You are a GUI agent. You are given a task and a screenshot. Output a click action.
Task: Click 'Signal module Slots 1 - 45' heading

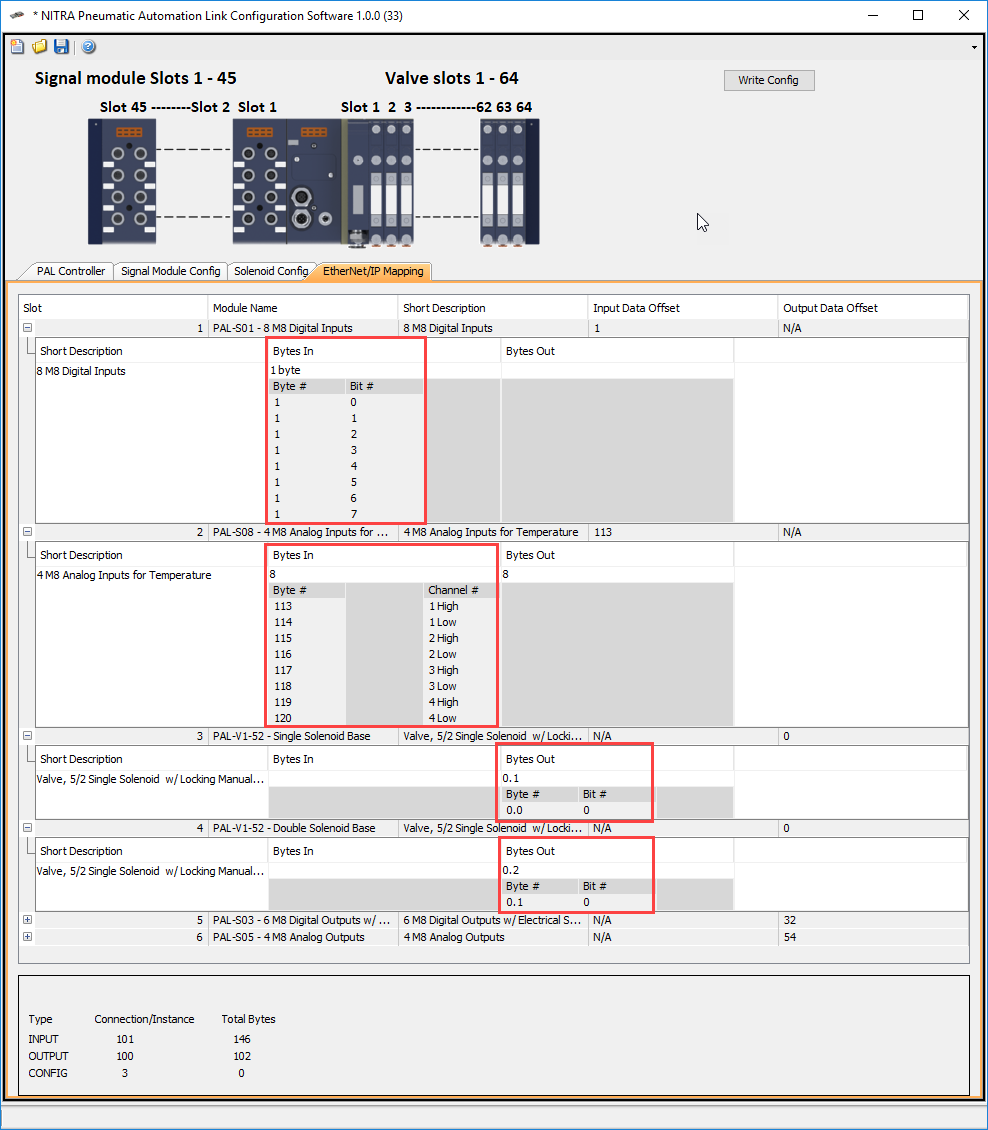(x=135, y=78)
